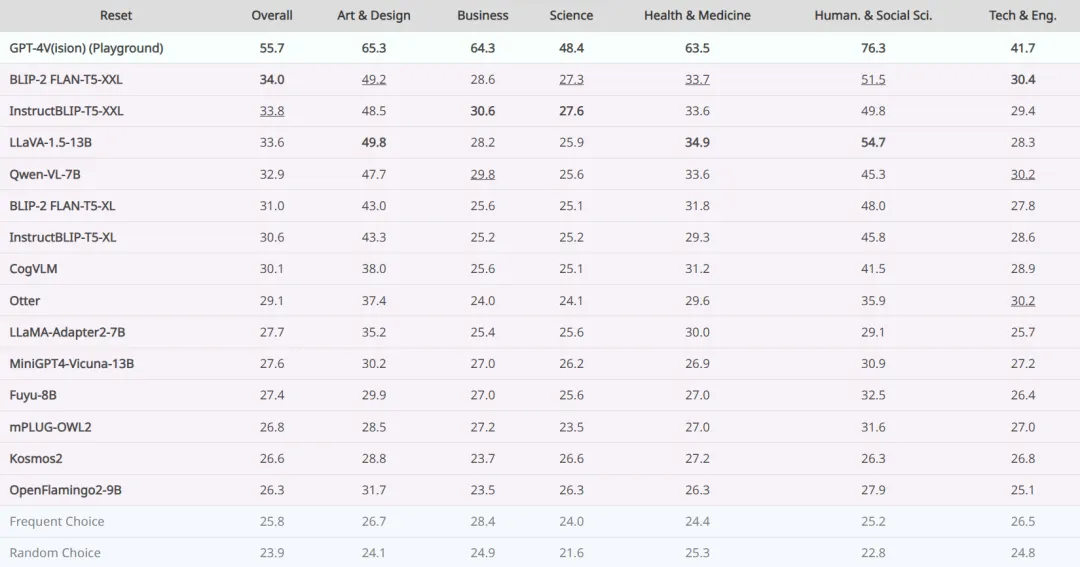Click the mPLUG-OWL2 model name

point(50,427)
